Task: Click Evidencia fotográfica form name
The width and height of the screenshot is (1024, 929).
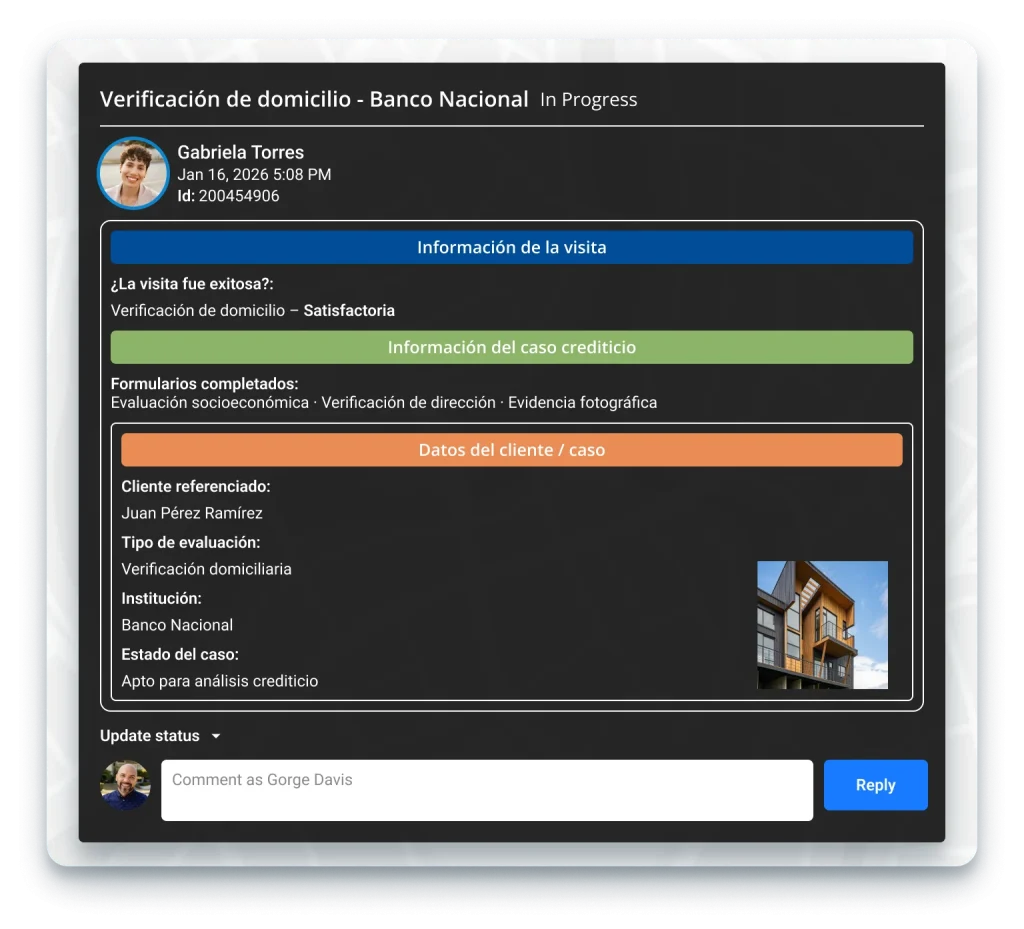Action: tap(583, 403)
